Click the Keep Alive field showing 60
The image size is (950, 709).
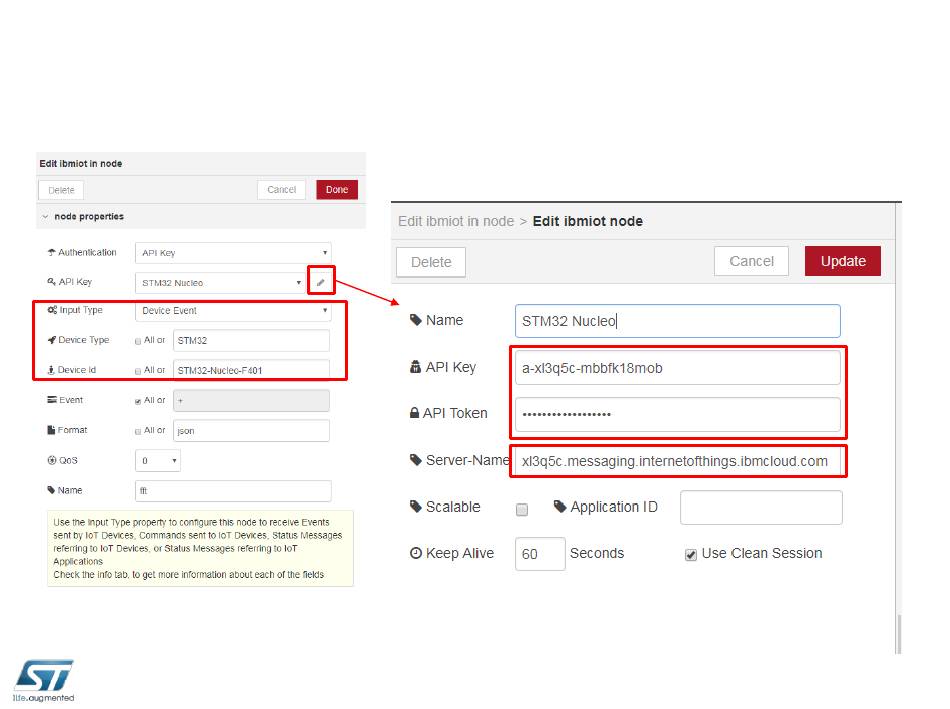coord(540,554)
